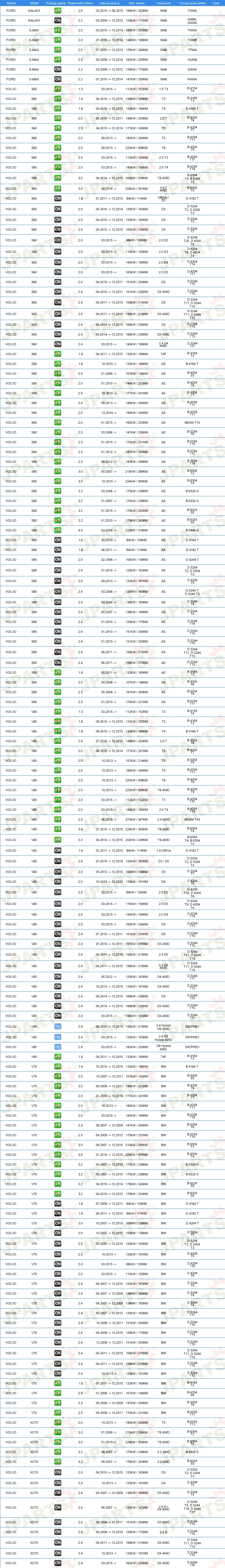
Task: Click the HUWA engine code cell
Action: tap(192, 60)
